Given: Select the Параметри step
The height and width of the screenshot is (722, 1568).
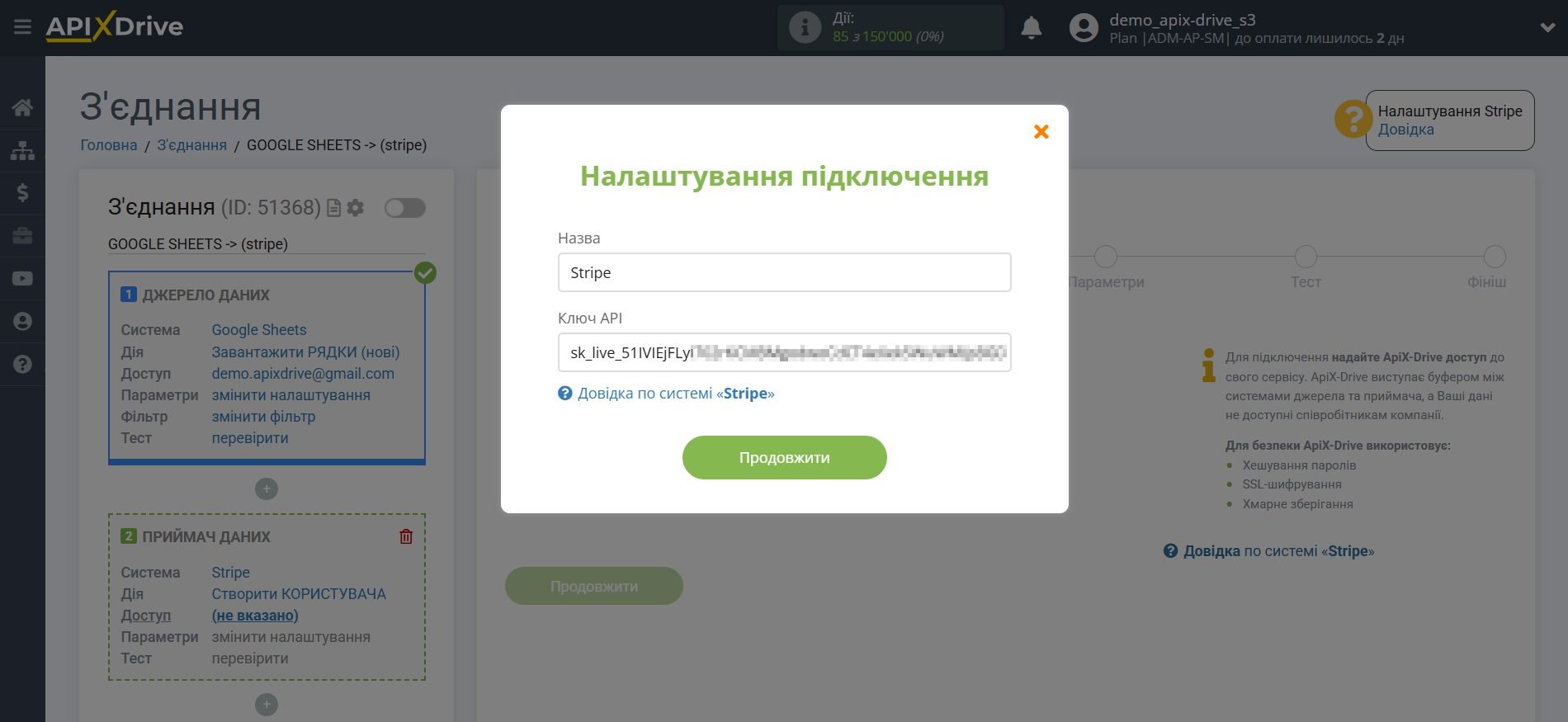Looking at the screenshot, I should [x=1105, y=257].
